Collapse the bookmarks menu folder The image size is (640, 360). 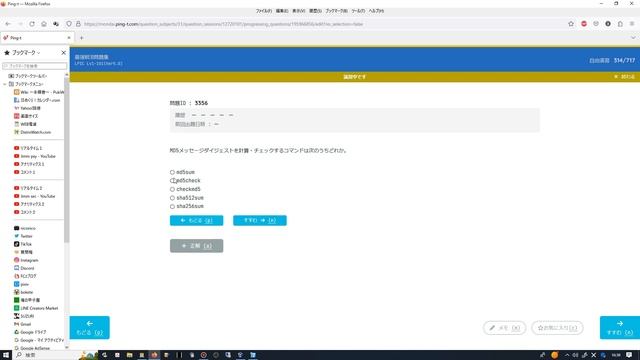(x=4, y=84)
